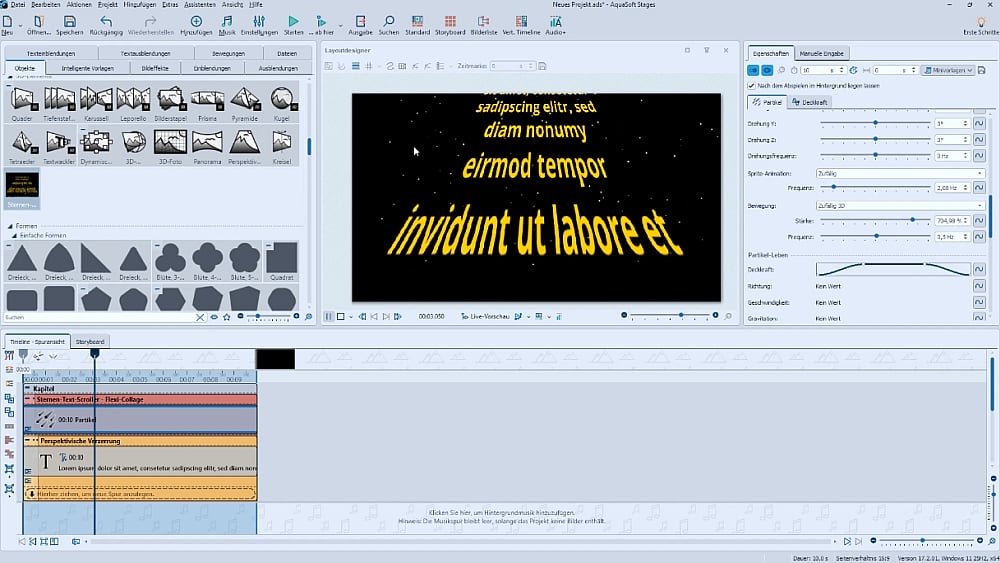This screenshot has width=1000, height=563.
Task: Click the Rückgängig undo icon
Action: click(107, 21)
